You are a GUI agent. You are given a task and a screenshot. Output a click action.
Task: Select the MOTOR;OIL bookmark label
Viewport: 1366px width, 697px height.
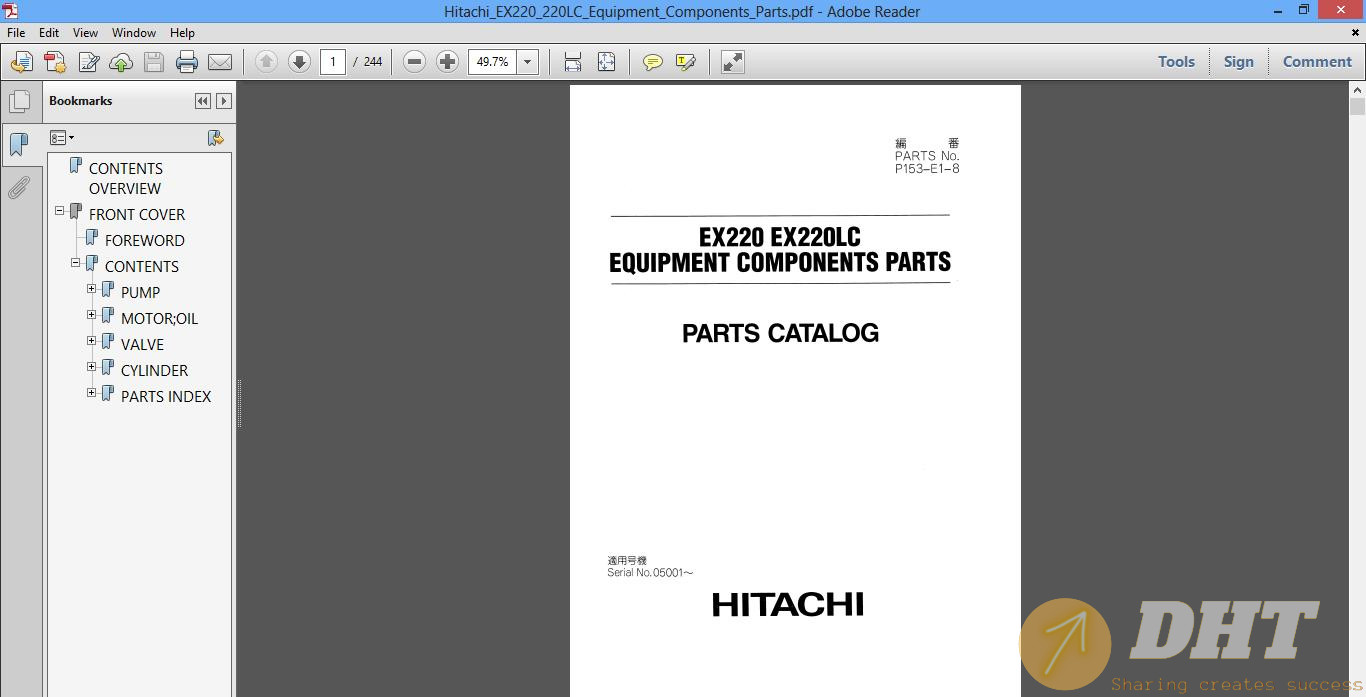pos(159,318)
